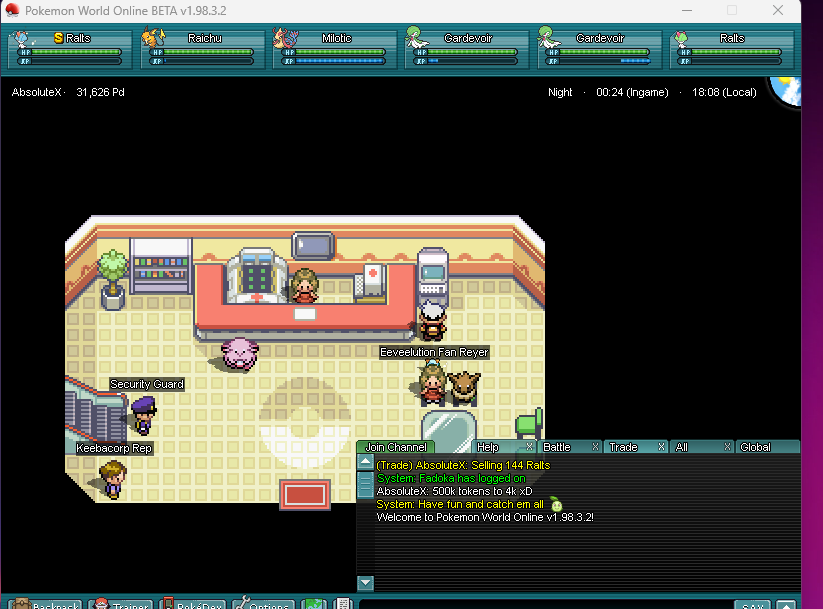
Task: Open the Trainer card
Action: pos(121,604)
